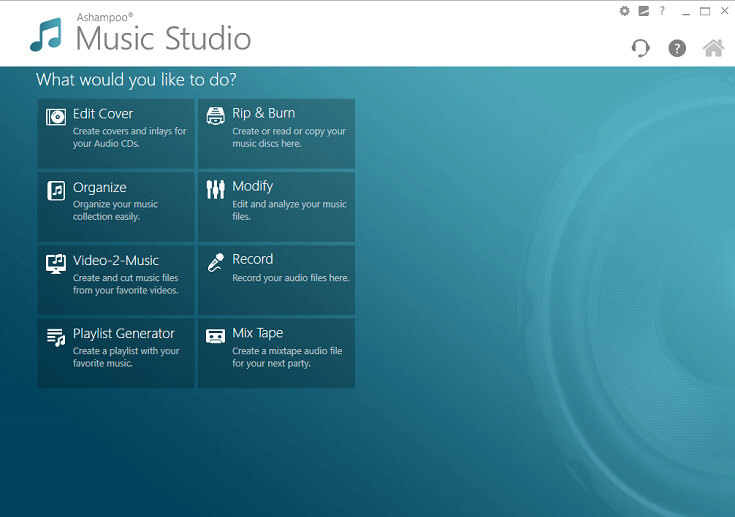Open the Video-2-Music title
Viewport: 735px width, 517px height.
116,260
